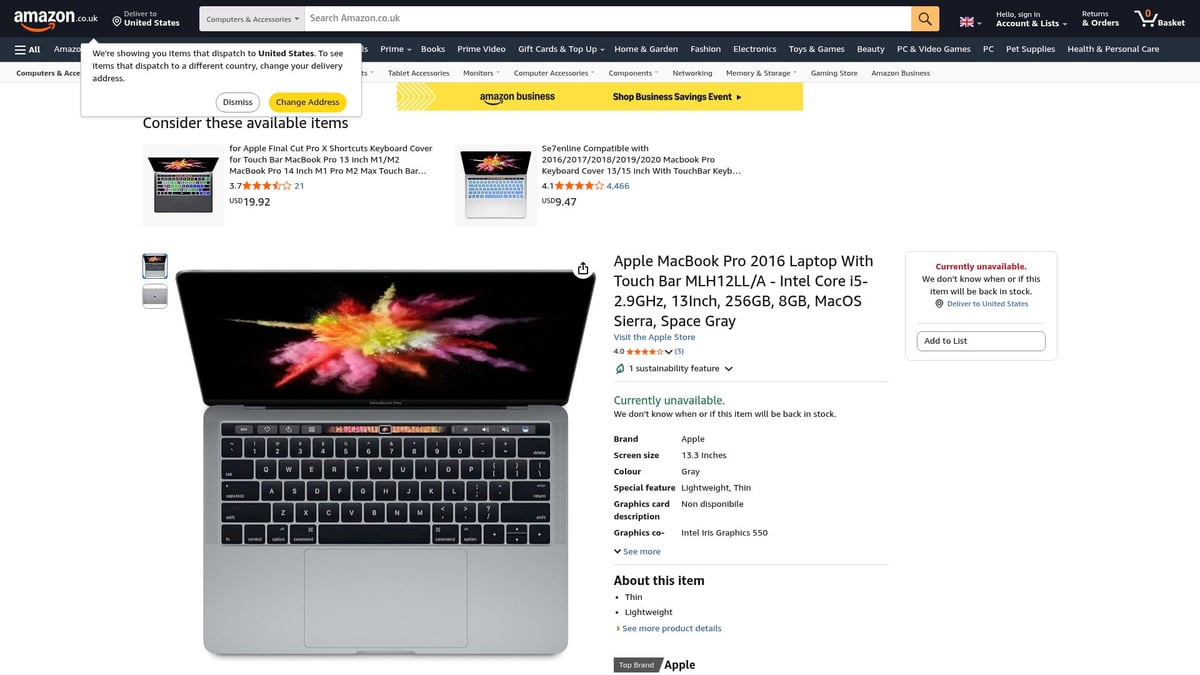Click the Change Address button
1200x675 pixels.
(x=307, y=102)
